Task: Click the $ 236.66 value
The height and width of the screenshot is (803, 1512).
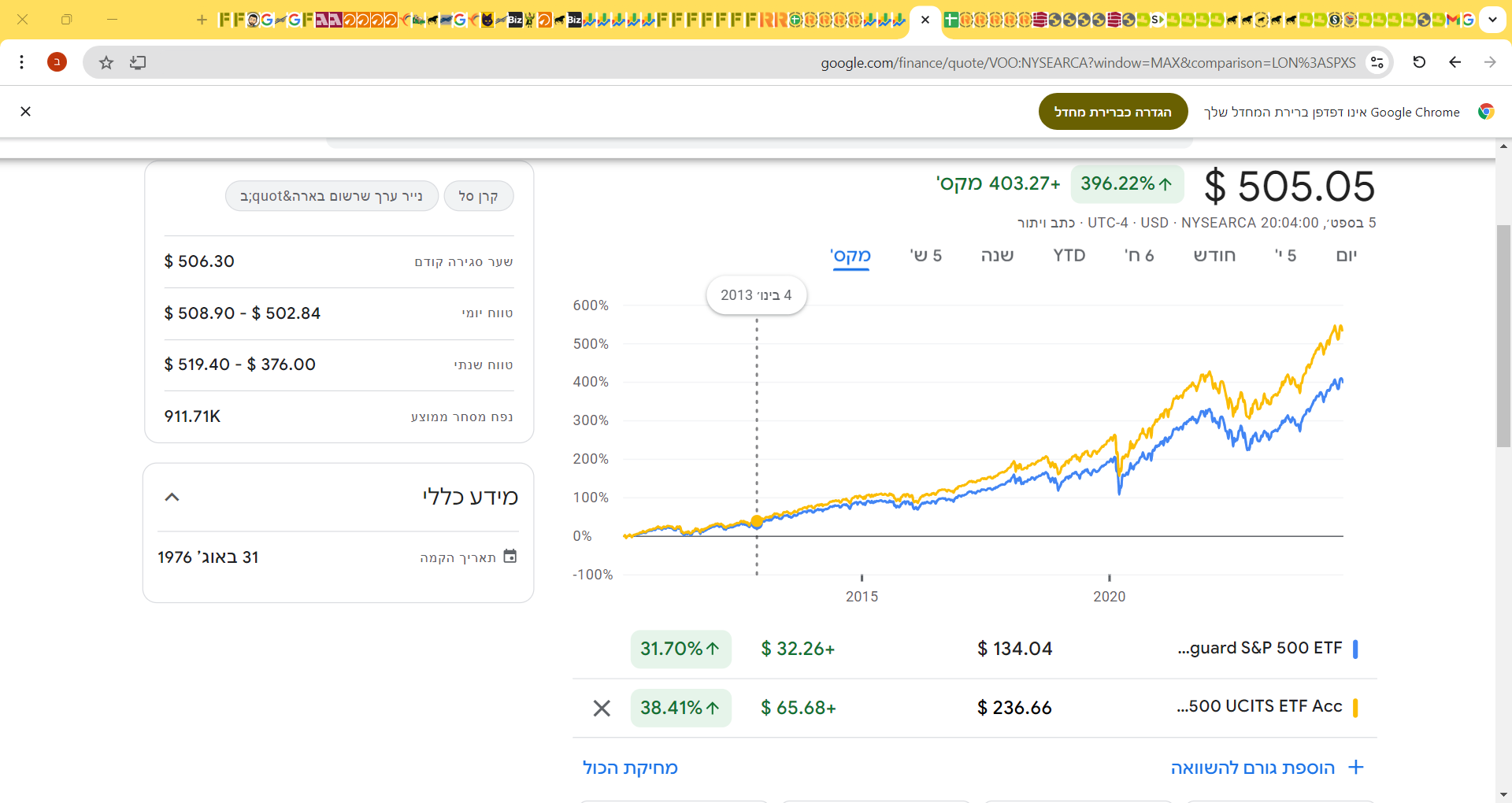Action: (x=1014, y=708)
